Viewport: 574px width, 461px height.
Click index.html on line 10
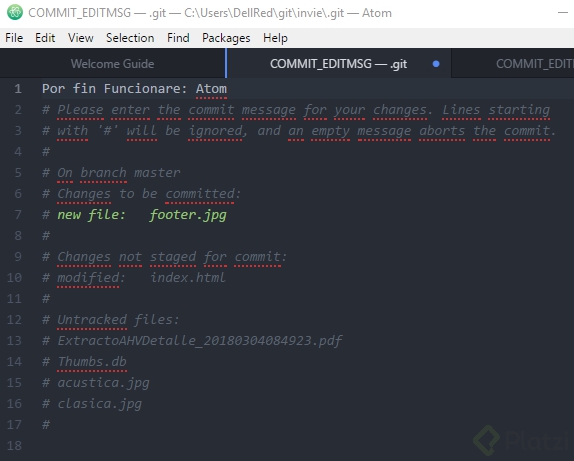[x=188, y=278]
